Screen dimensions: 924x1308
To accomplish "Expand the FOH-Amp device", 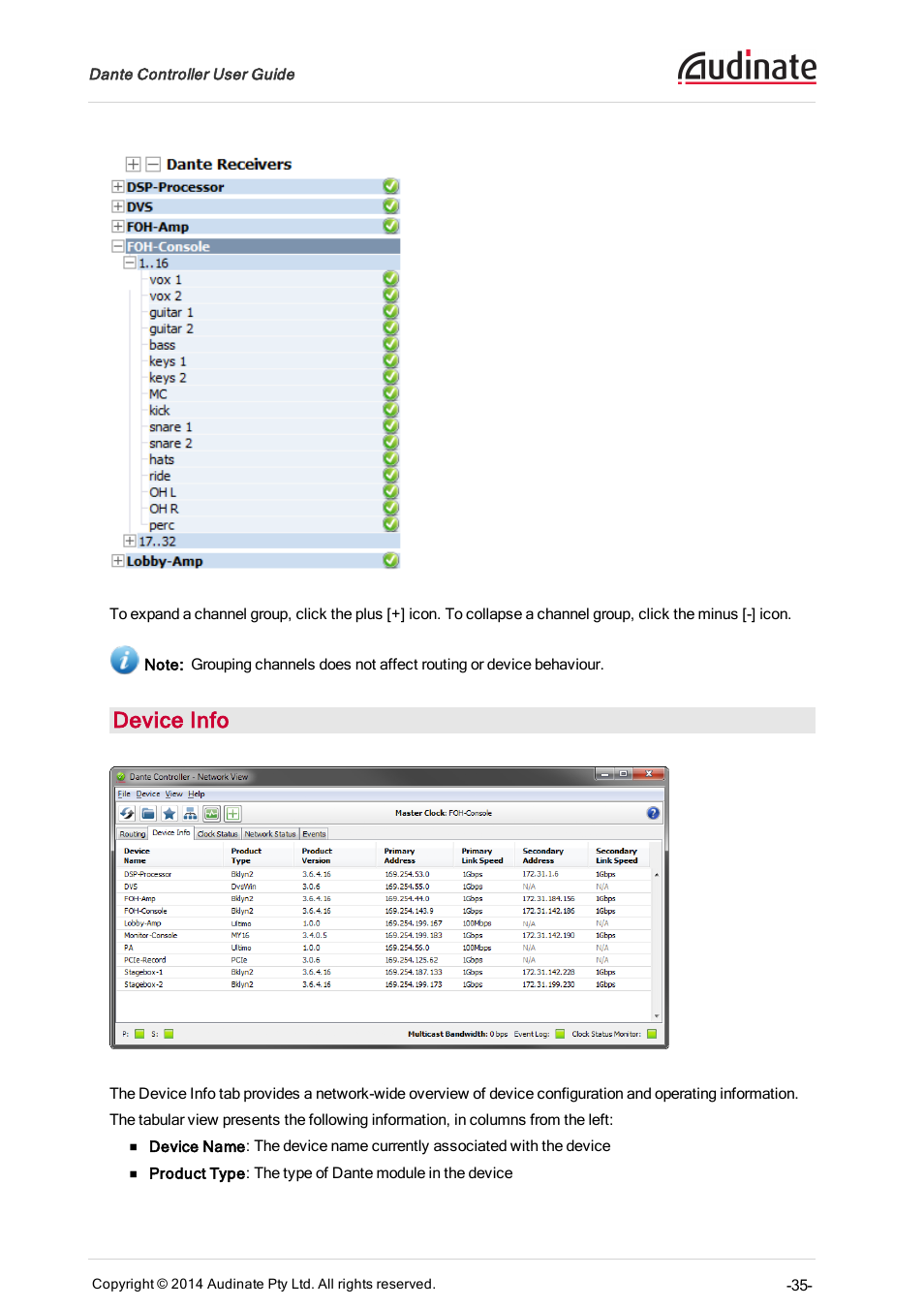I will click(118, 227).
